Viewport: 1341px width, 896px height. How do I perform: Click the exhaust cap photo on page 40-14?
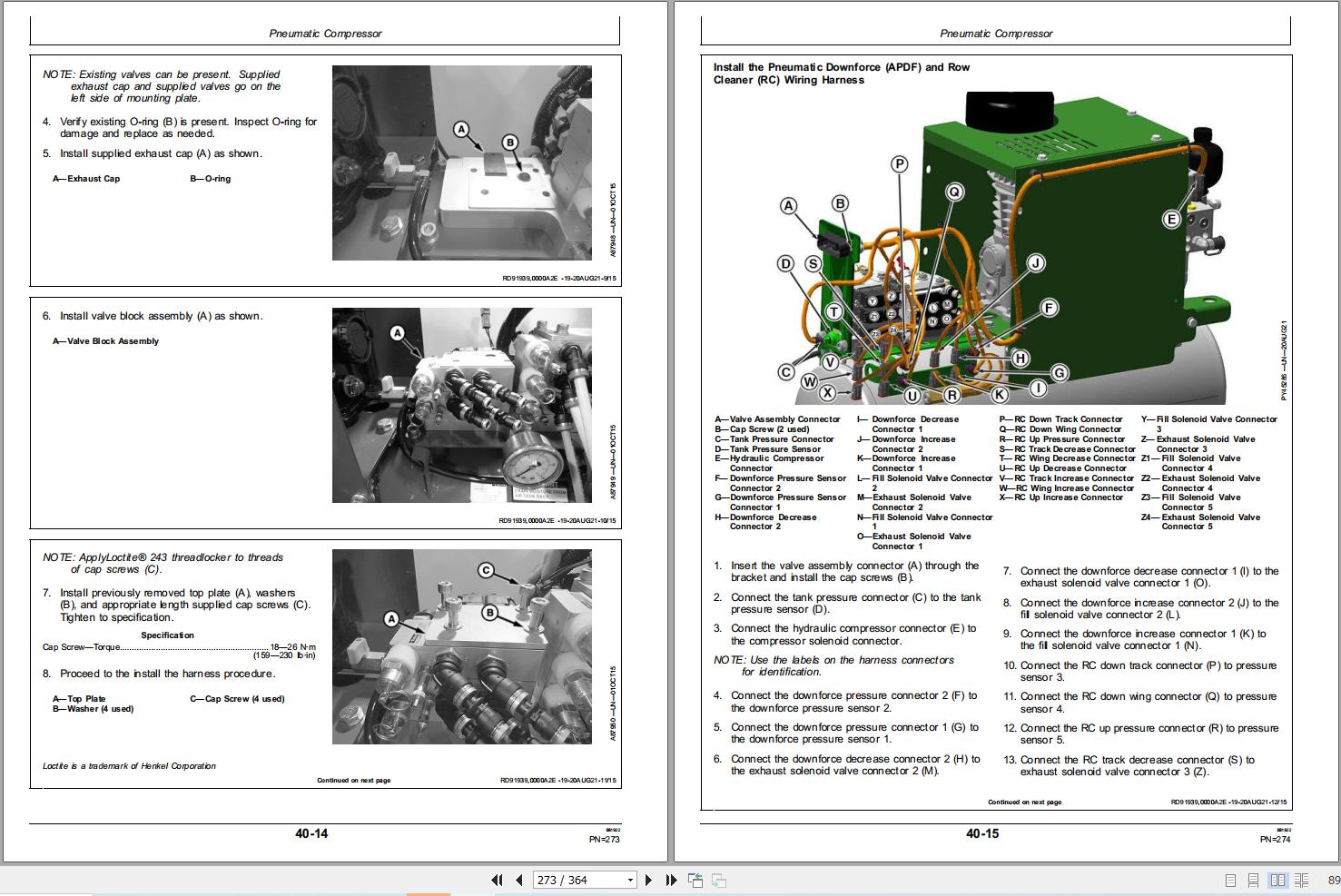coord(462,162)
